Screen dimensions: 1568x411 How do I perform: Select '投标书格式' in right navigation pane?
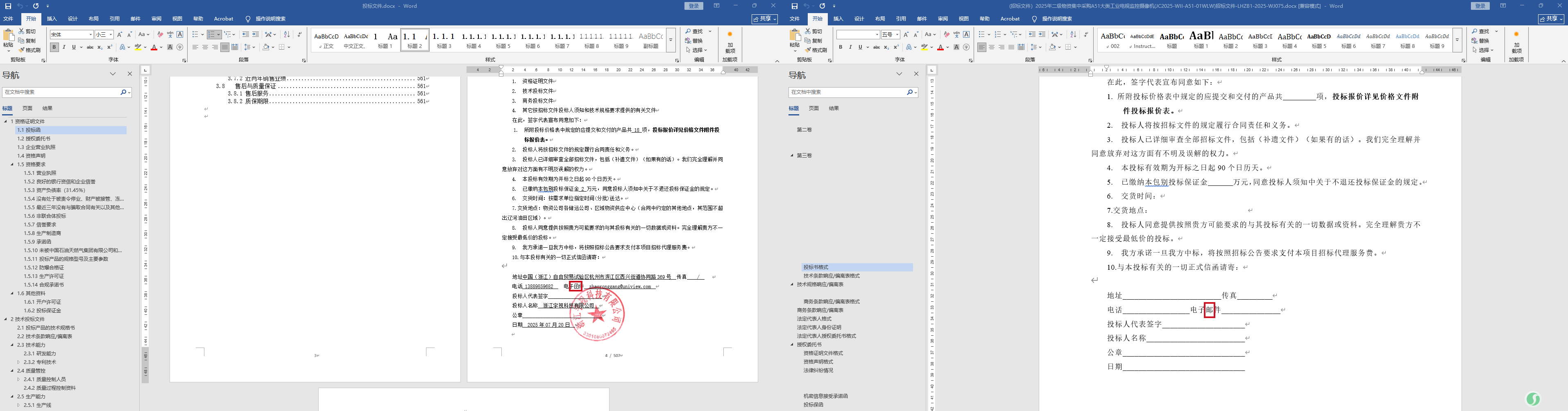816,267
